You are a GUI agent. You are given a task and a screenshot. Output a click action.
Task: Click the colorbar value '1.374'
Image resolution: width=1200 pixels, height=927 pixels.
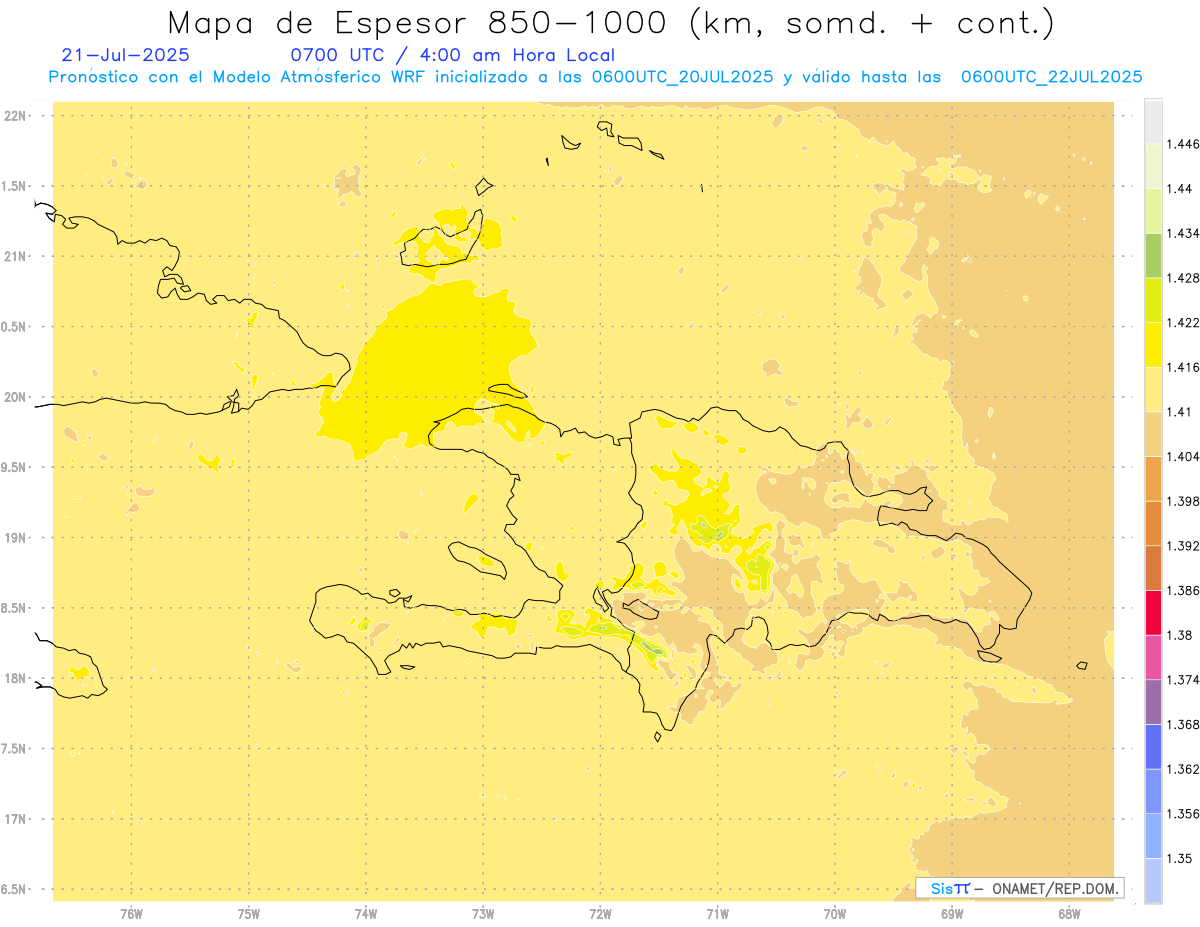(x=1184, y=680)
